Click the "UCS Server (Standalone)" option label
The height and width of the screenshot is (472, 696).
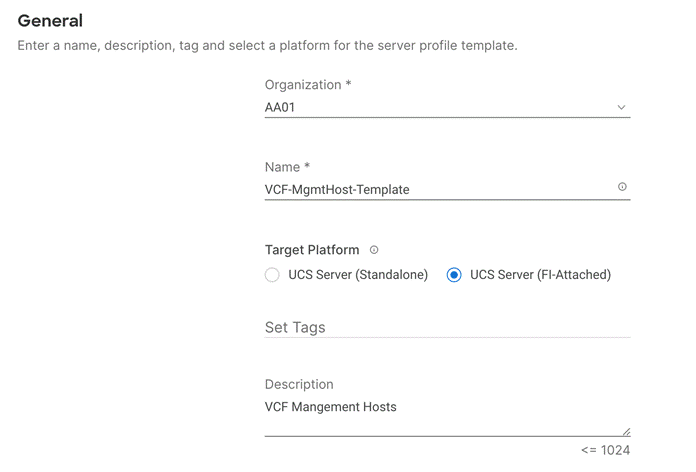click(358, 275)
